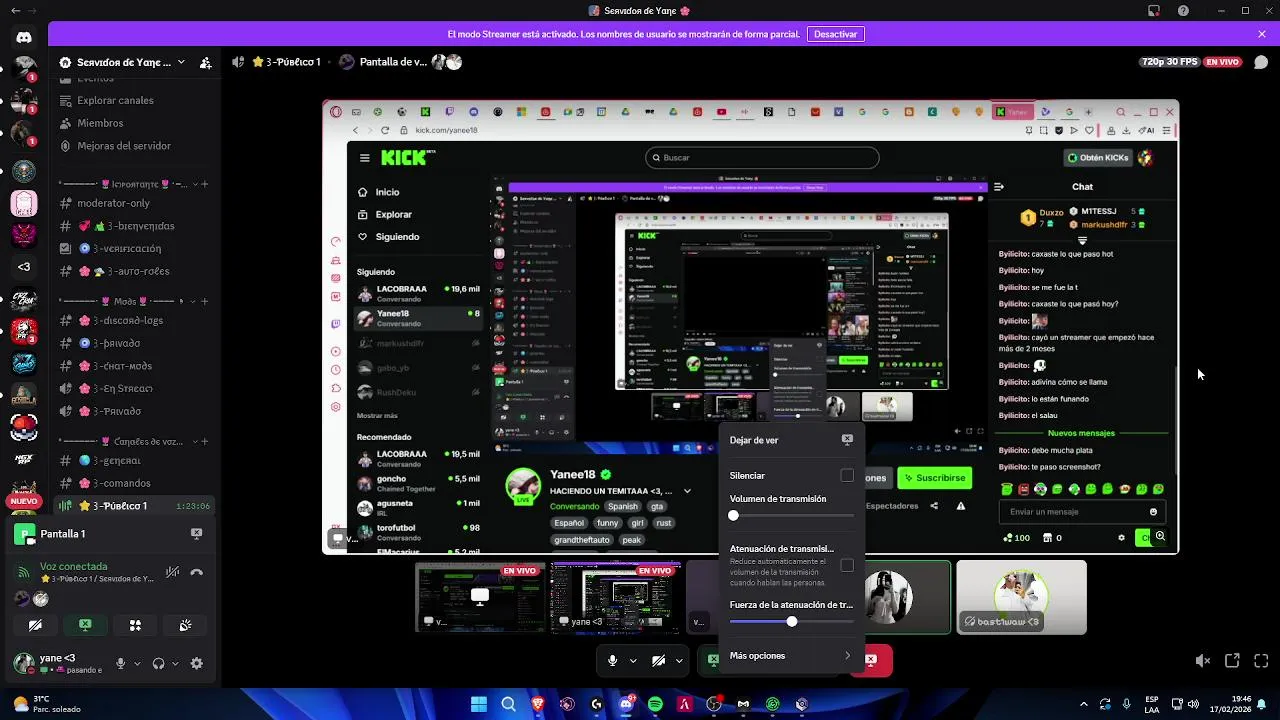1280x720 pixels.
Task: Open Discord help icon in title bar
Action: click(1183, 11)
